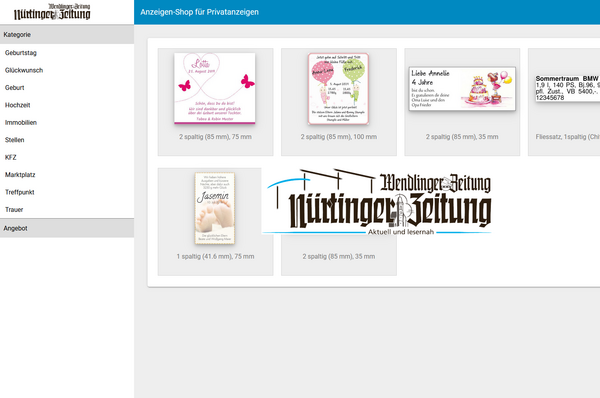
Task: Open the Marktplatz category
Action: (x=20, y=175)
